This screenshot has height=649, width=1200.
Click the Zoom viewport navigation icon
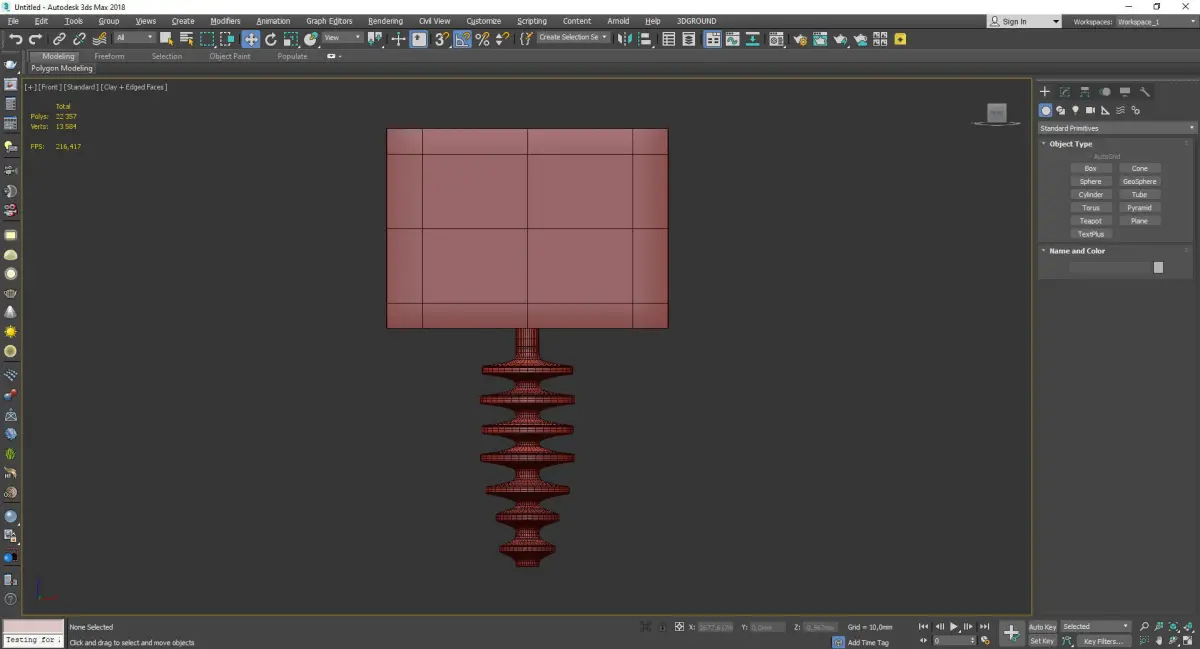point(1144,627)
